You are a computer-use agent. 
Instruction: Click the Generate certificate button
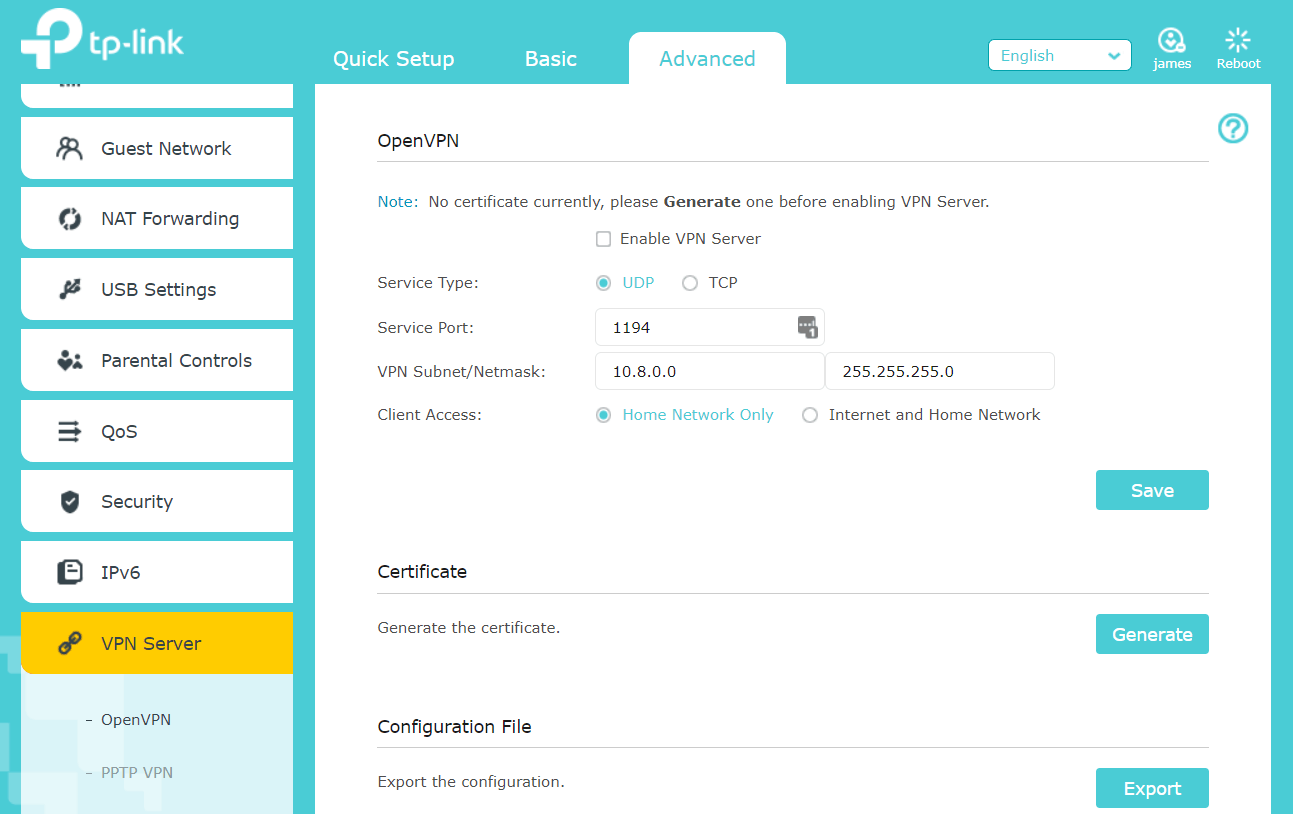(x=1151, y=634)
